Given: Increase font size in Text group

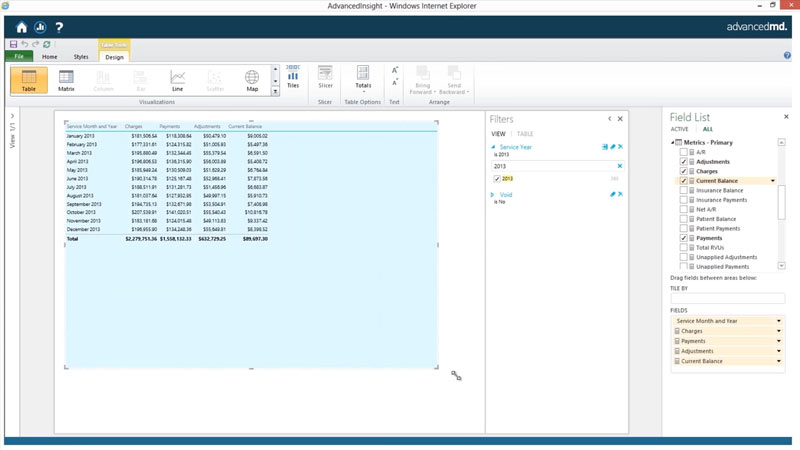Looking at the screenshot, I should pyautogui.click(x=394, y=70).
